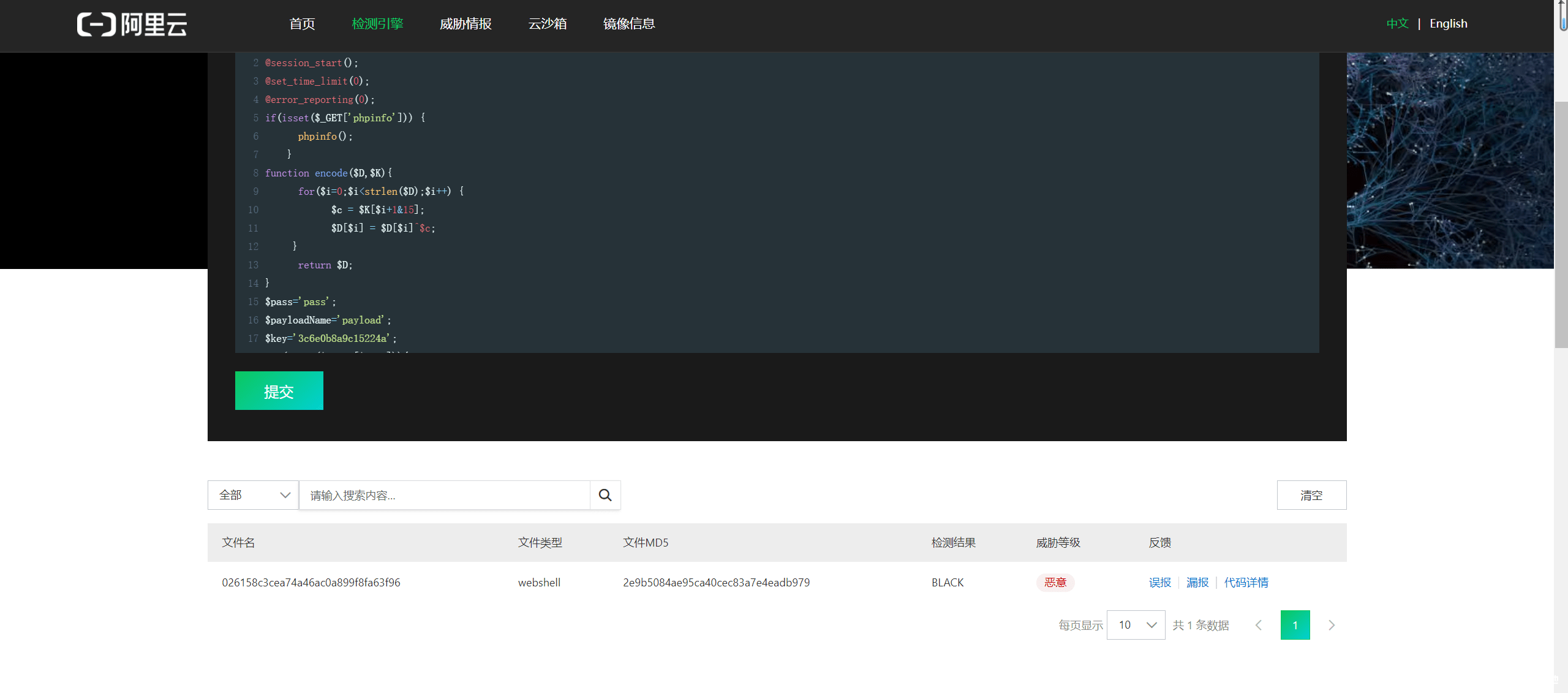Click the 清空 clear button
The height and width of the screenshot is (693, 1568).
tap(1311, 495)
